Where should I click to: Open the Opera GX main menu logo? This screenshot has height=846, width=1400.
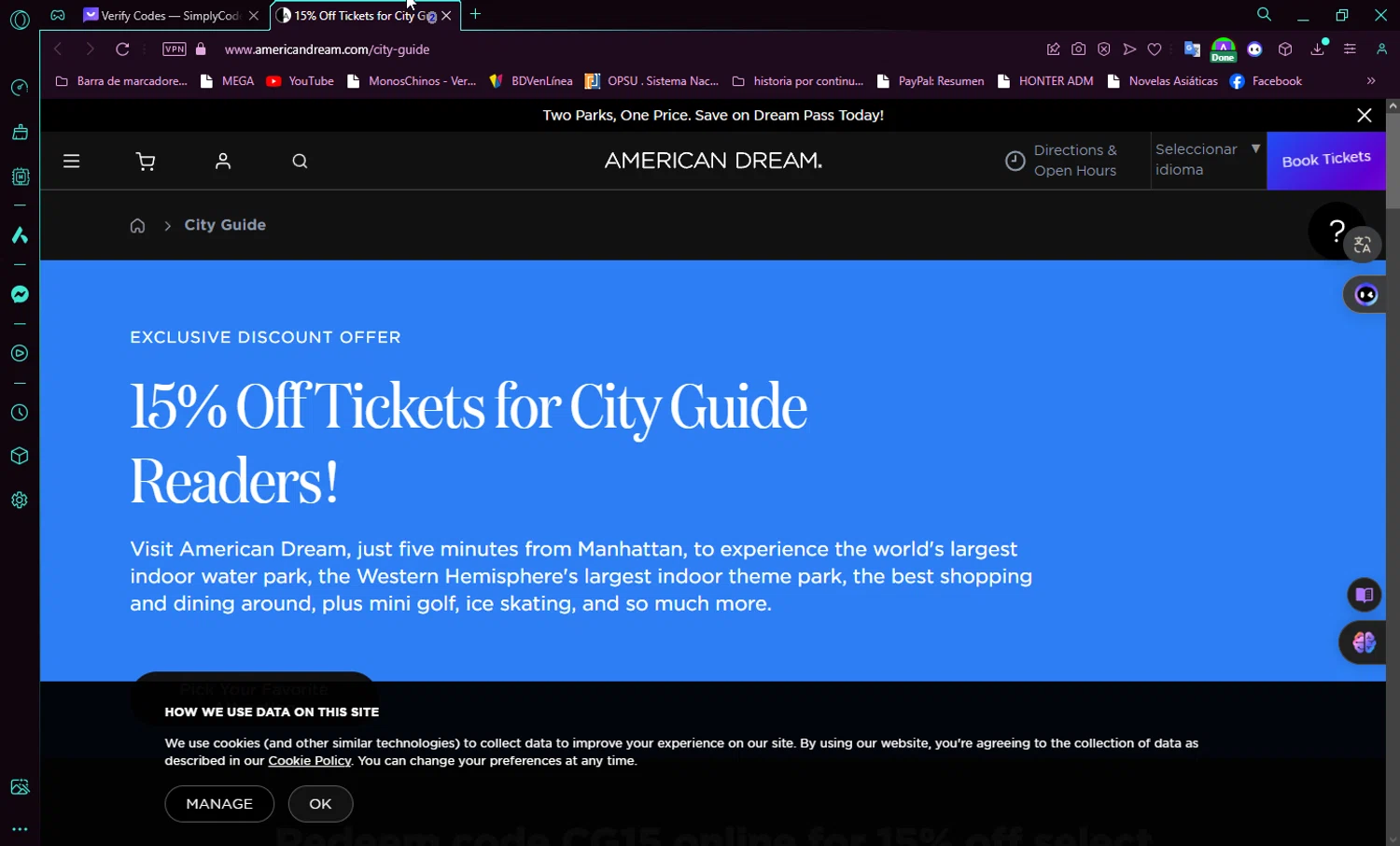[20, 19]
